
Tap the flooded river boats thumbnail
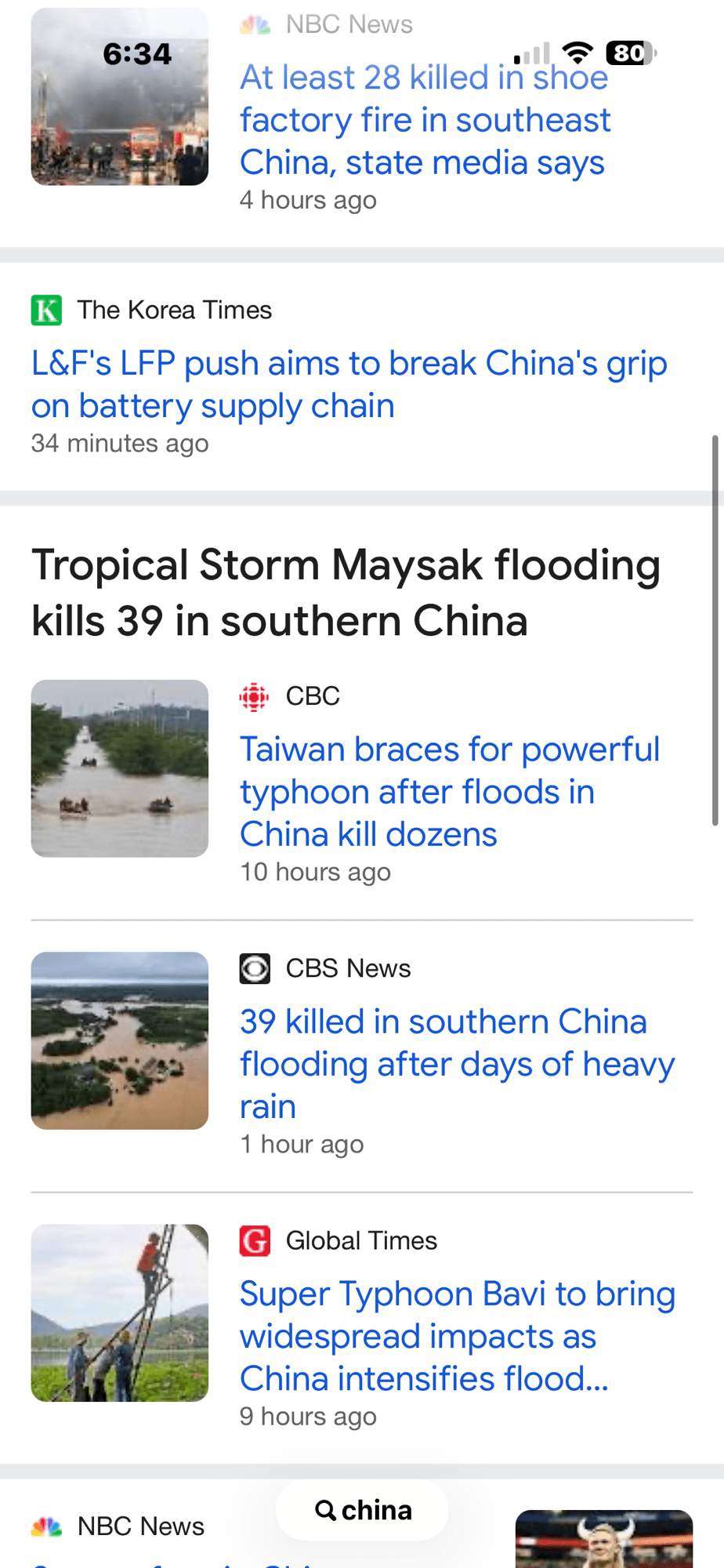coord(120,768)
